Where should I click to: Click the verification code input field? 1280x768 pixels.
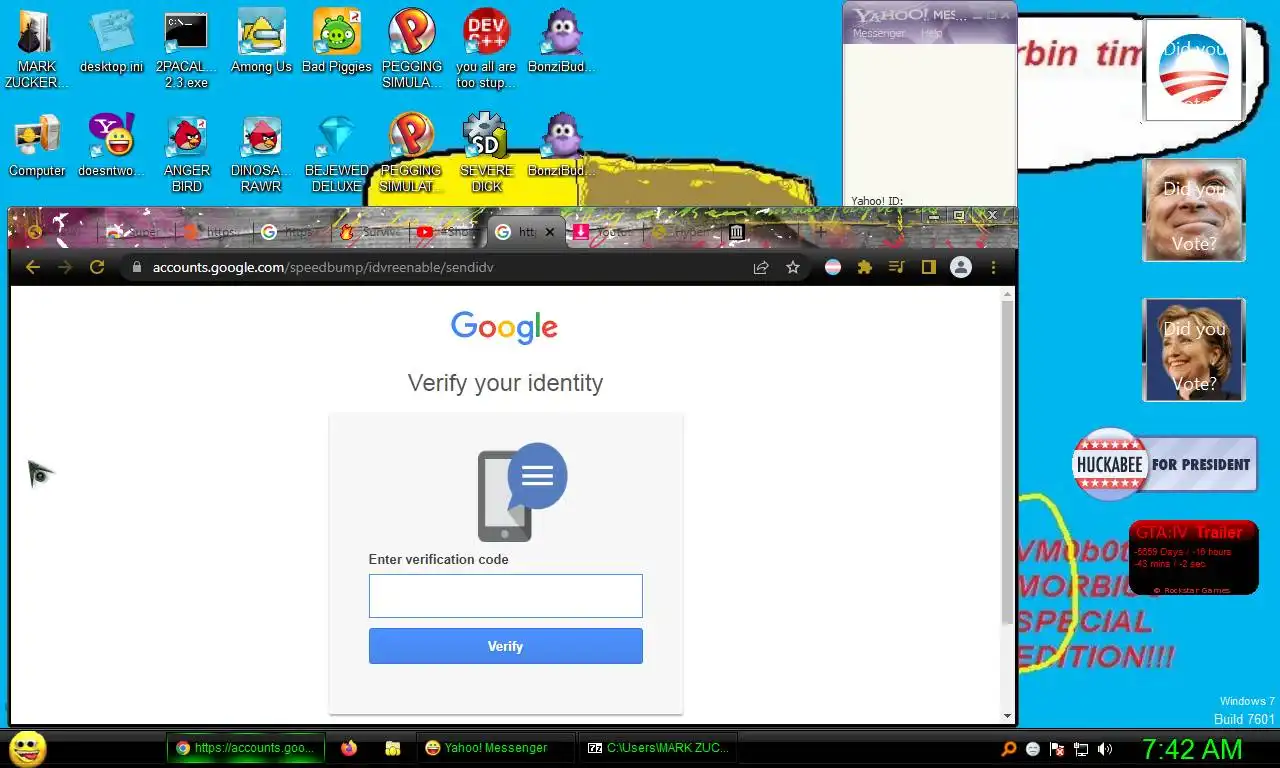[x=505, y=596]
